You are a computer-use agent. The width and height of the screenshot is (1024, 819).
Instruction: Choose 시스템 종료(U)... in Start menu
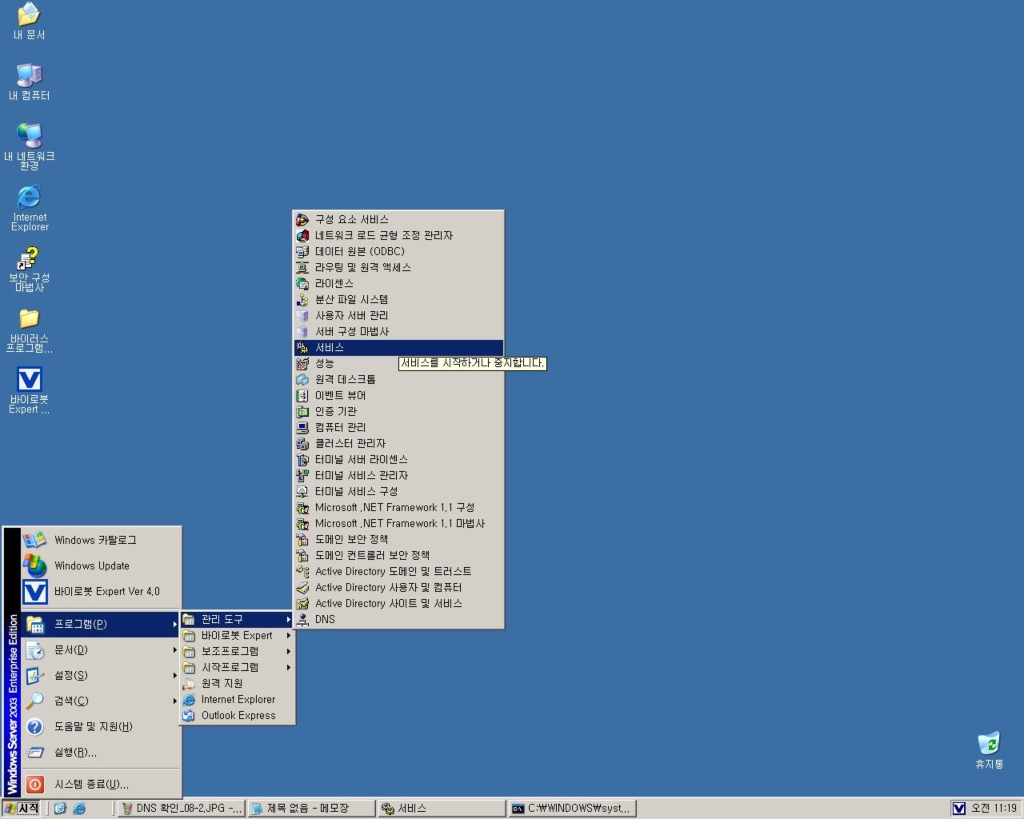(x=101, y=784)
